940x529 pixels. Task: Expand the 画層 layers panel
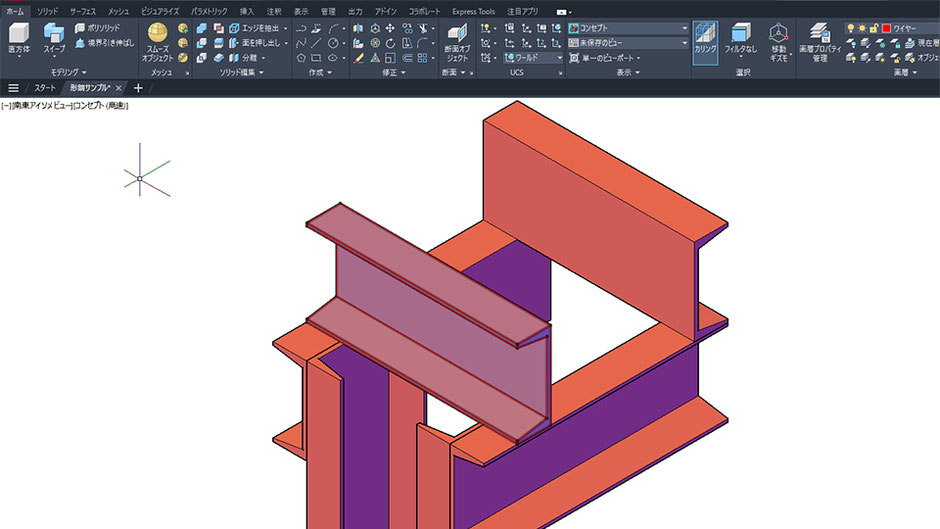[x=905, y=73]
